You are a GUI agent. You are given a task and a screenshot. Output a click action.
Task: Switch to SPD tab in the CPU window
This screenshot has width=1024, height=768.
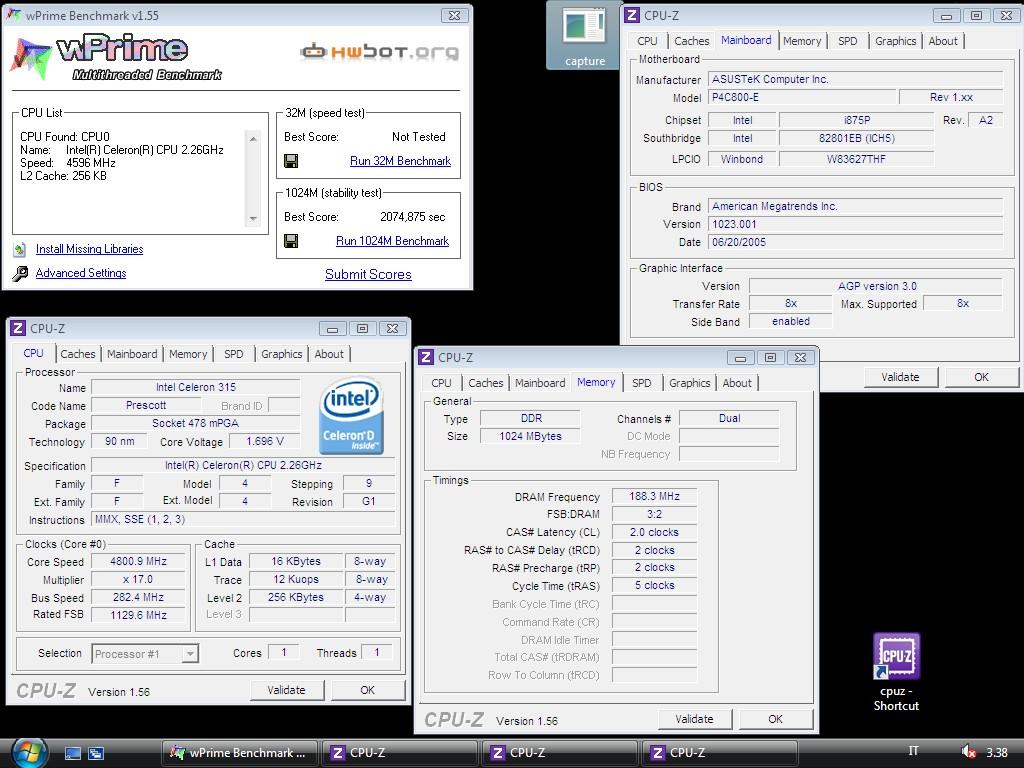tap(233, 354)
